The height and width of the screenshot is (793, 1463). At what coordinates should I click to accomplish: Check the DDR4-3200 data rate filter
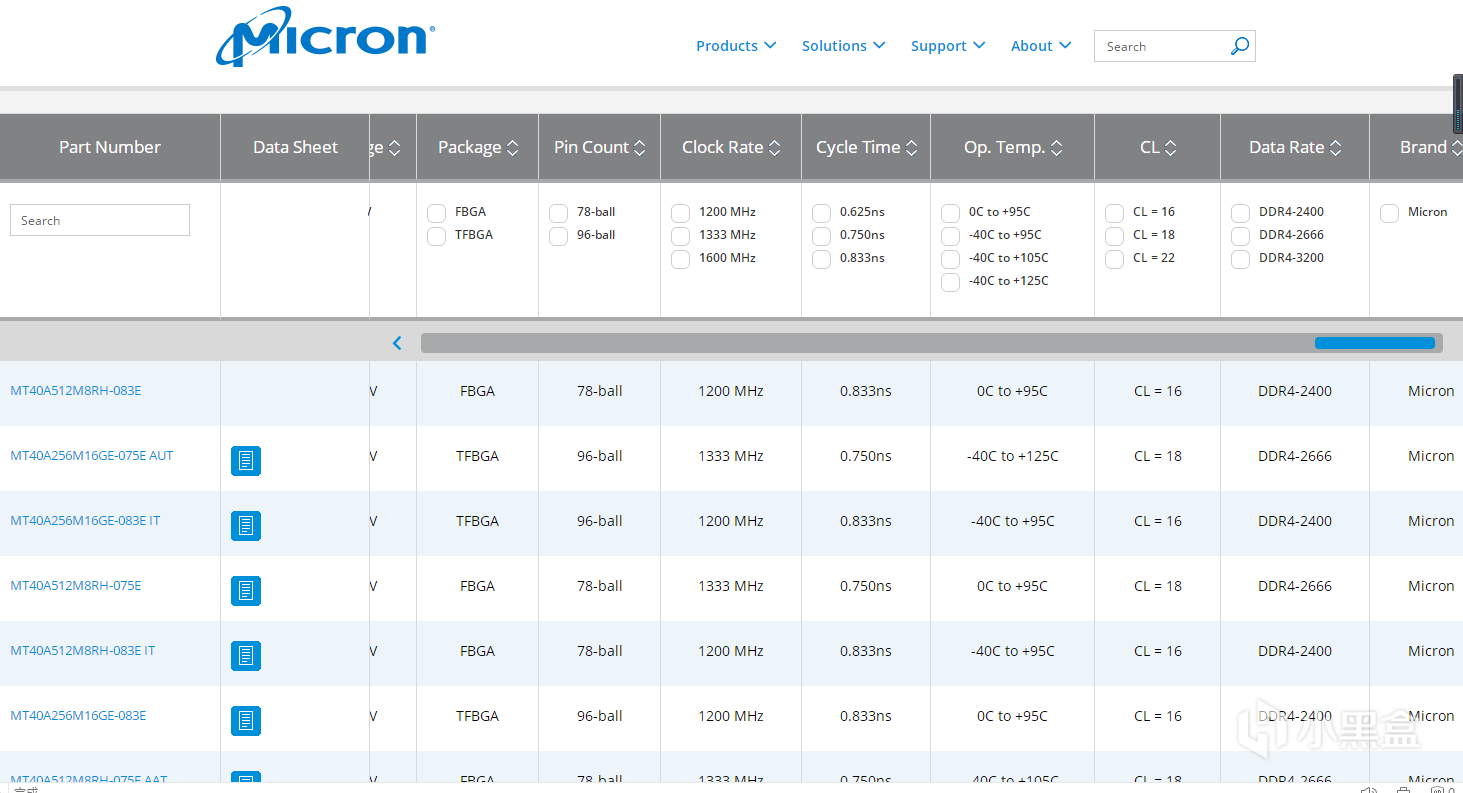pos(1240,259)
